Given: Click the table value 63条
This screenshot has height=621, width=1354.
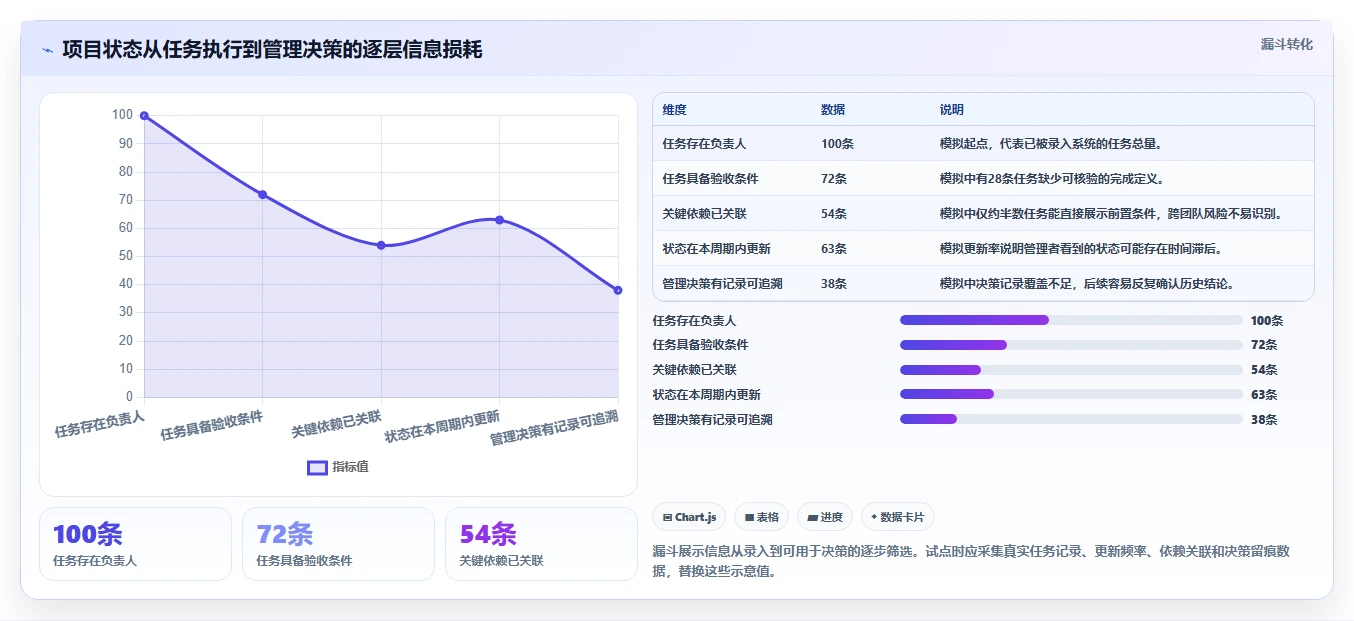Looking at the screenshot, I should pos(834,249).
